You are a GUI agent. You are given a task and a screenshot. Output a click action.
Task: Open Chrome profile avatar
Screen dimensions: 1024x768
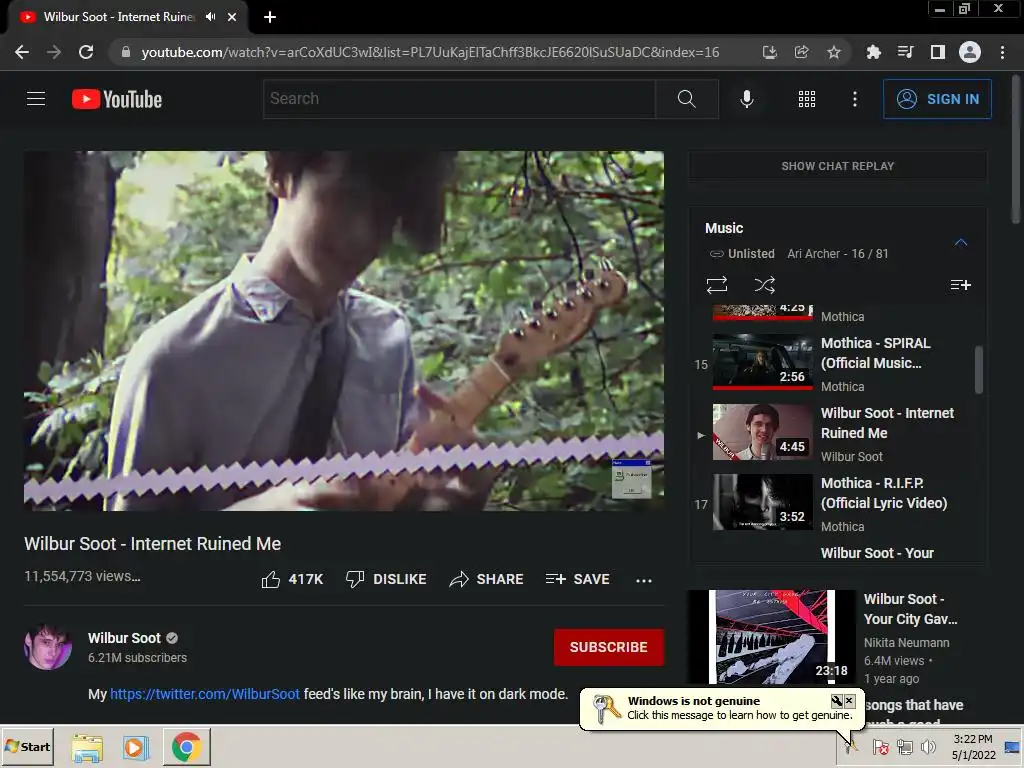coord(970,52)
